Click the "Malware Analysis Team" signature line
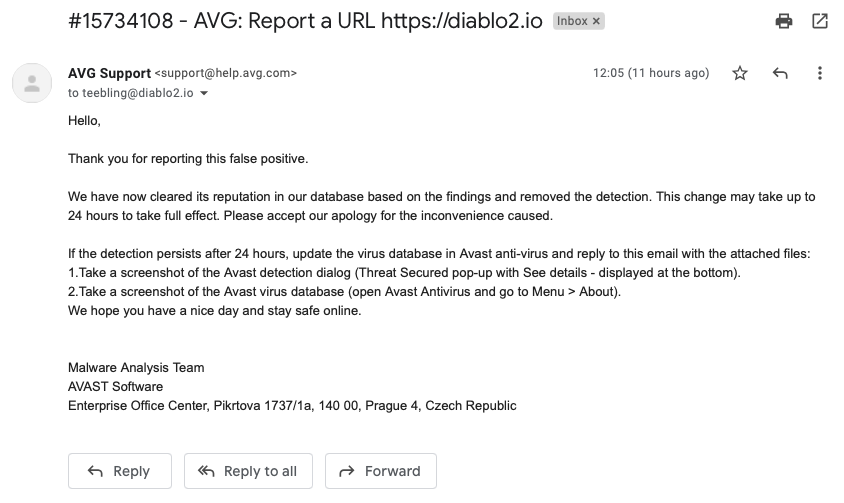This screenshot has height=503, width=844. pyautogui.click(x=136, y=367)
